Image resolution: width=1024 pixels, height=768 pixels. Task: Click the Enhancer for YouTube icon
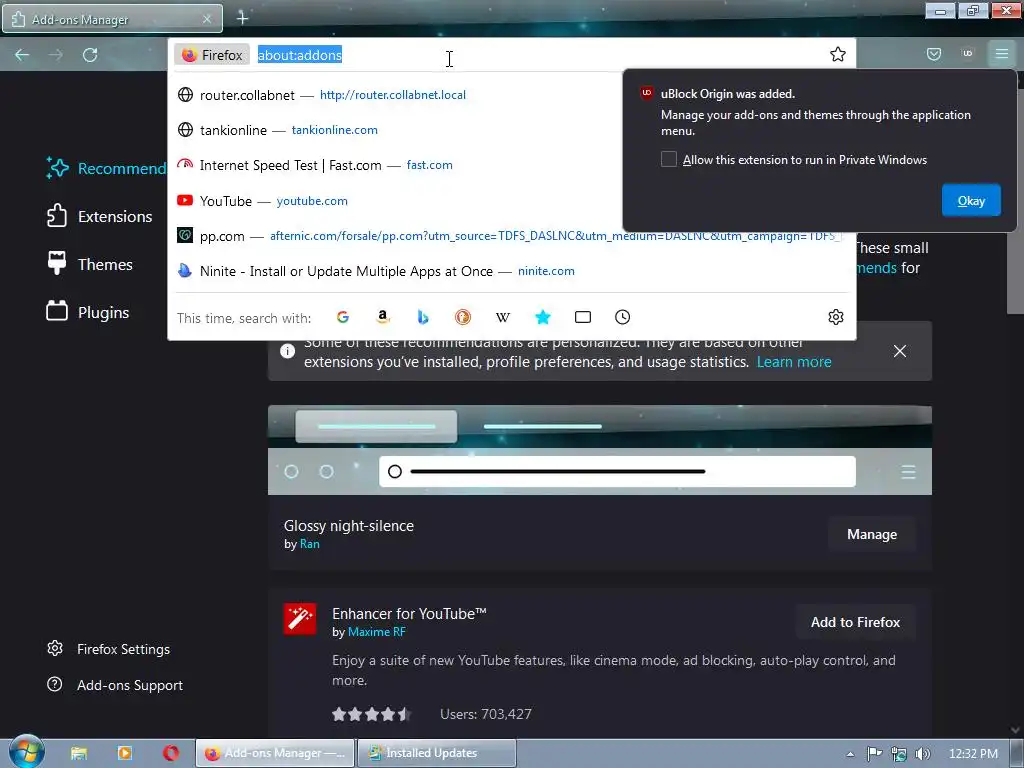pyautogui.click(x=300, y=619)
